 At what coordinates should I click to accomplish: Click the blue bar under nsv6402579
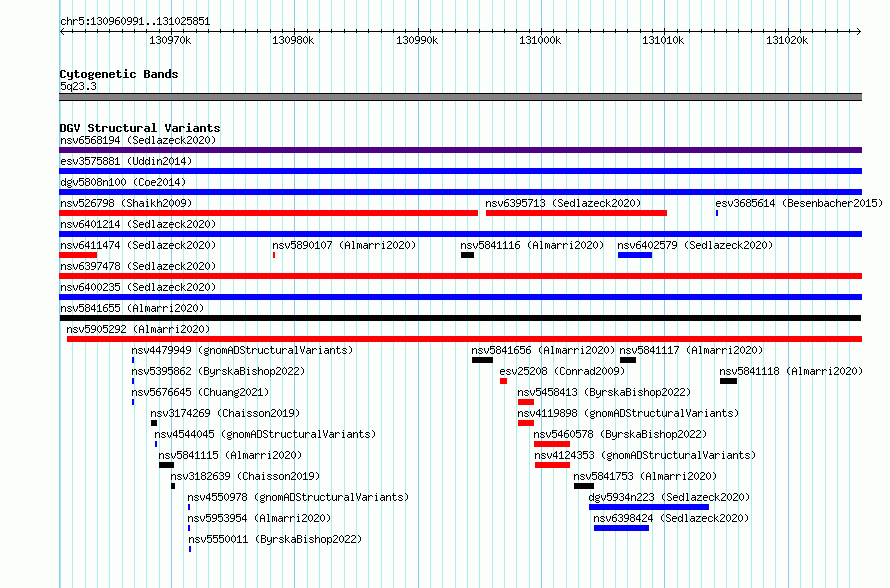pos(635,255)
